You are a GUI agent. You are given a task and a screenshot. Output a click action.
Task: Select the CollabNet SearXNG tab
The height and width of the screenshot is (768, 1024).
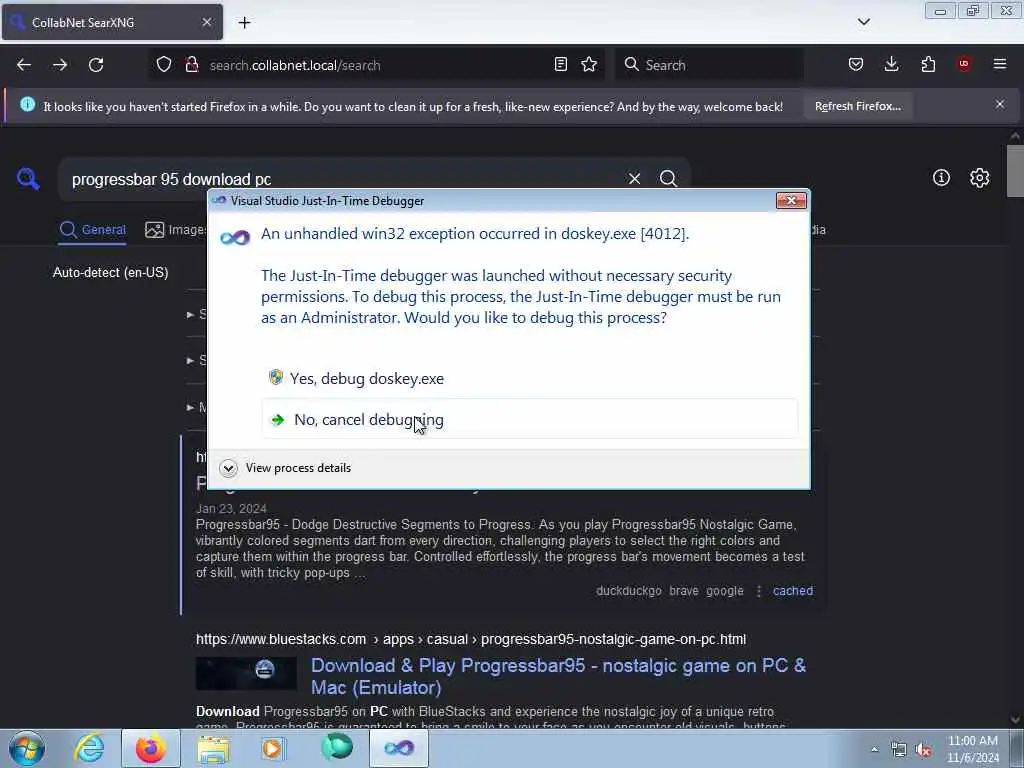point(112,22)
